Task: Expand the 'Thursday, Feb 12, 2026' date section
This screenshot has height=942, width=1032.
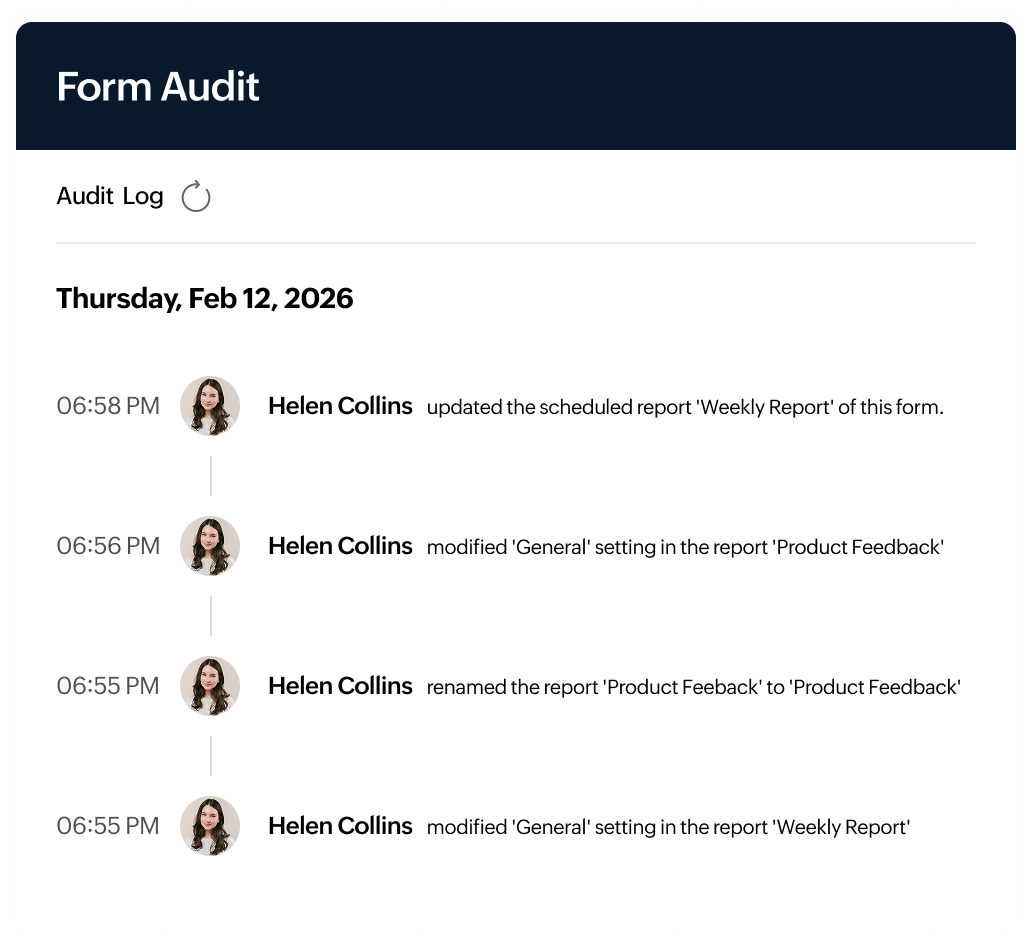Action: coord(205,298)
